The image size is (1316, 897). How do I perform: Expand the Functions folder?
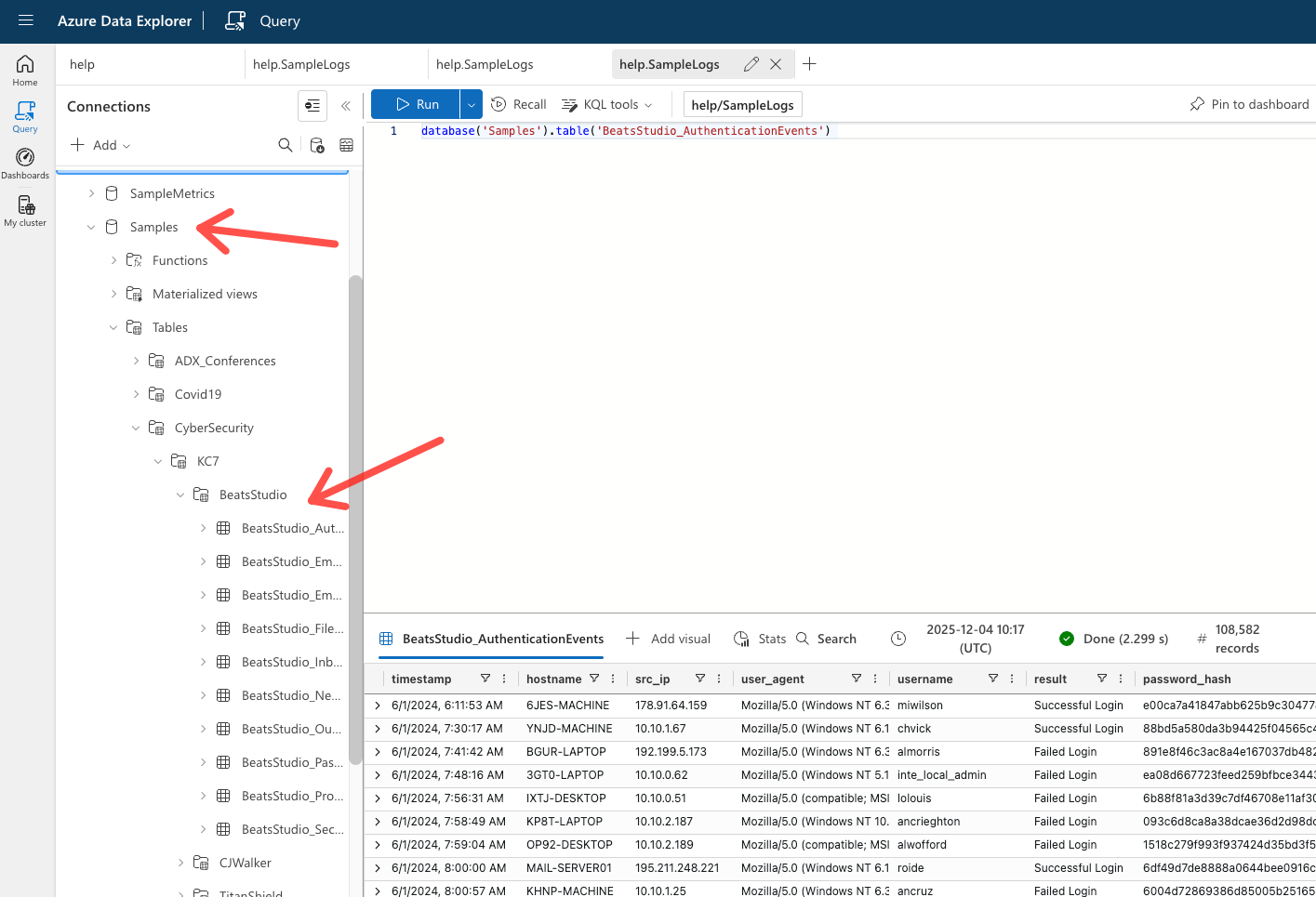[x=113, y=260]
